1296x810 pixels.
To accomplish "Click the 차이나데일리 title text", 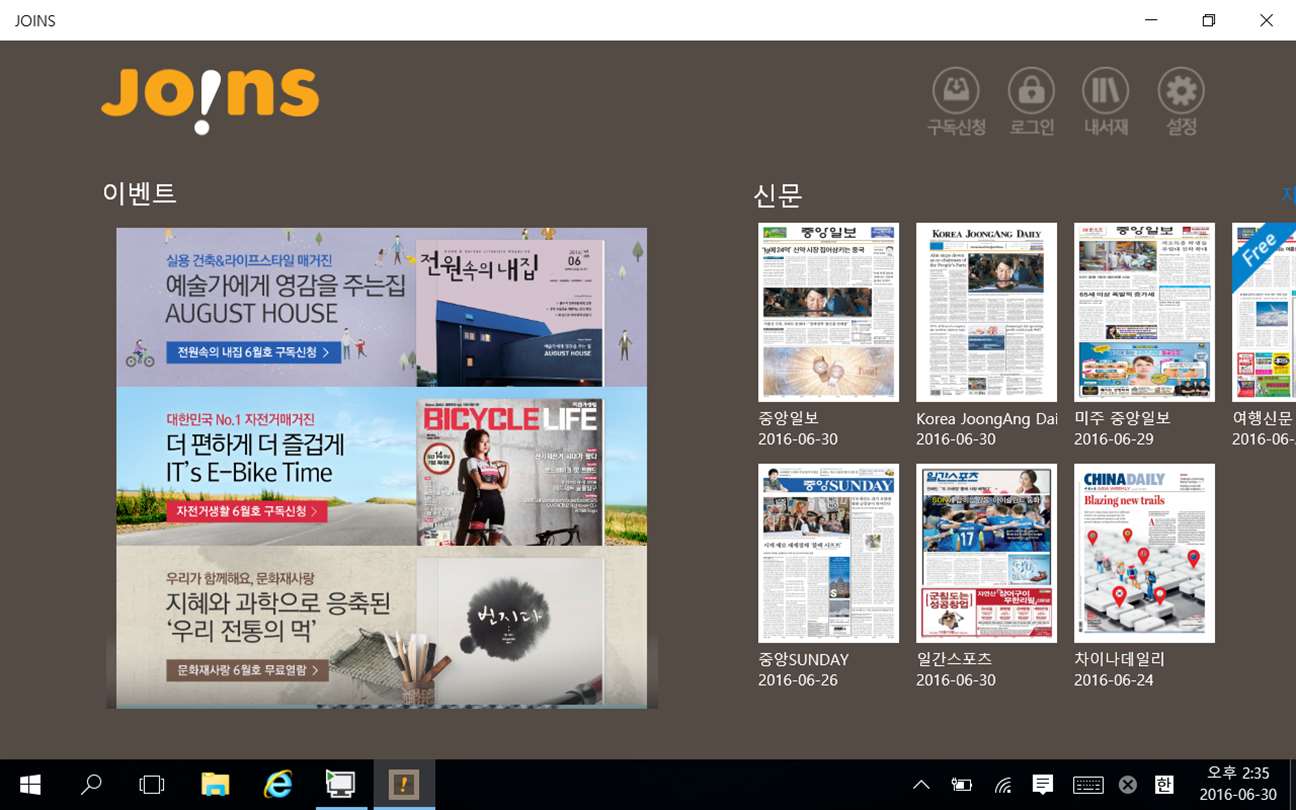I will point(1119,659).
